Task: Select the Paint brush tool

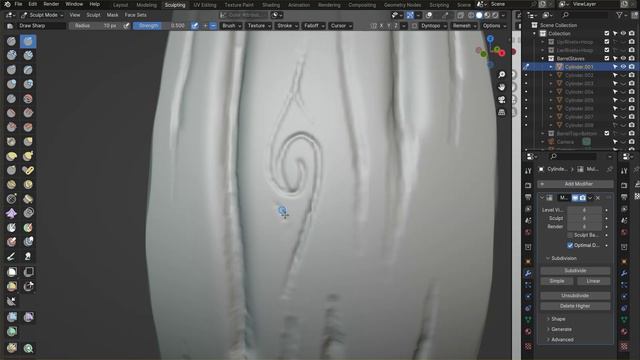Action: coord(11,256)
